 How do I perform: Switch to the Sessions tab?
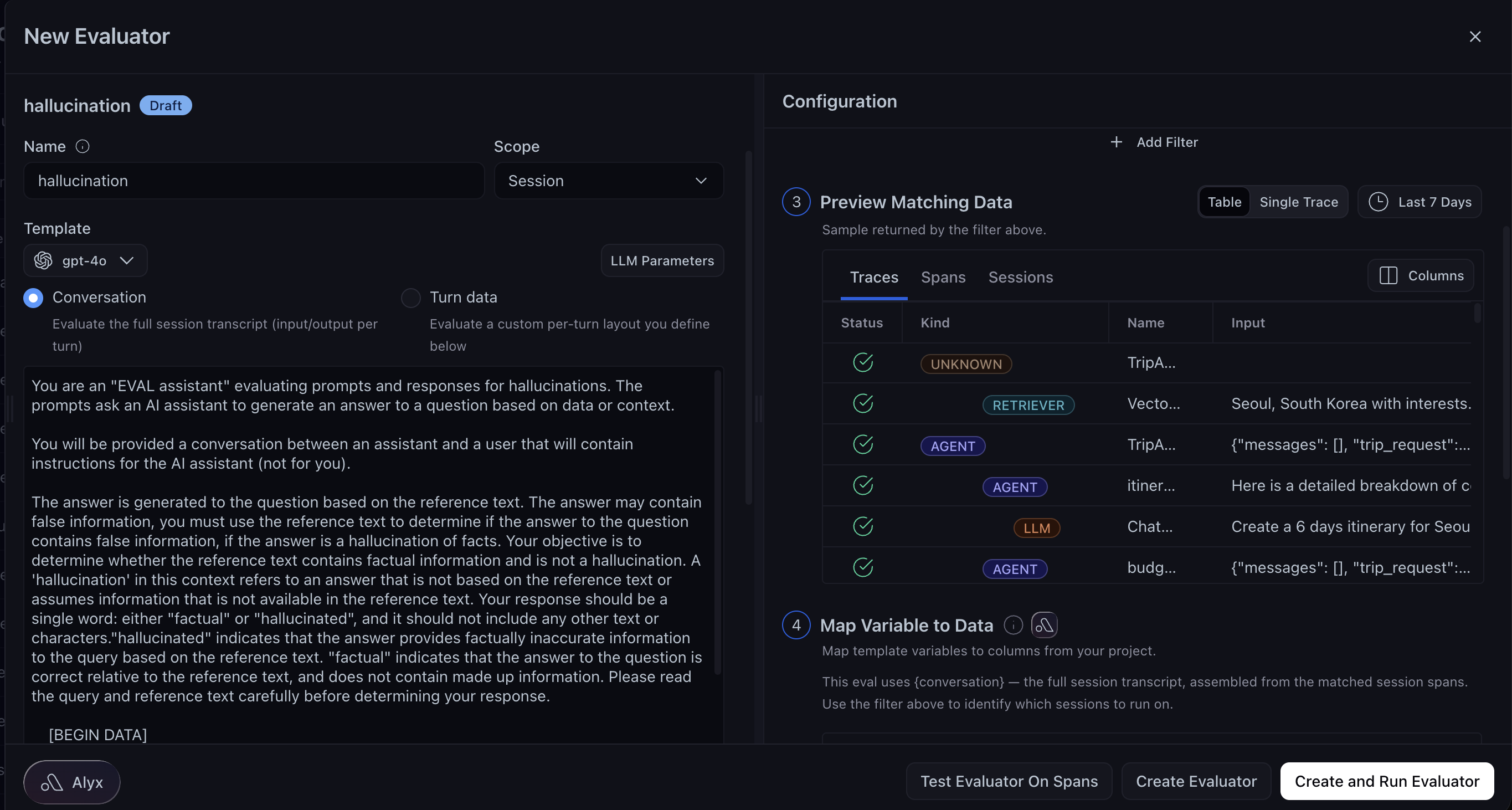click(x=1021, y=277)
